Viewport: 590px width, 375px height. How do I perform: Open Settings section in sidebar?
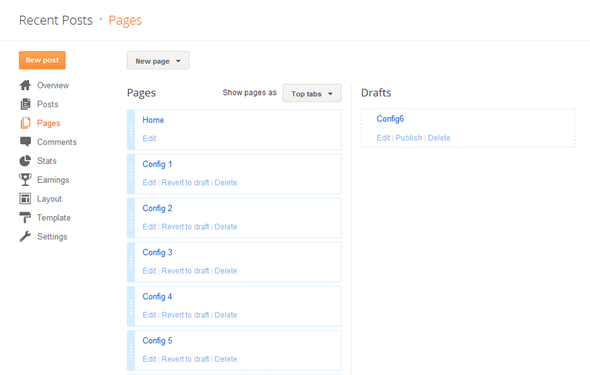52,237
